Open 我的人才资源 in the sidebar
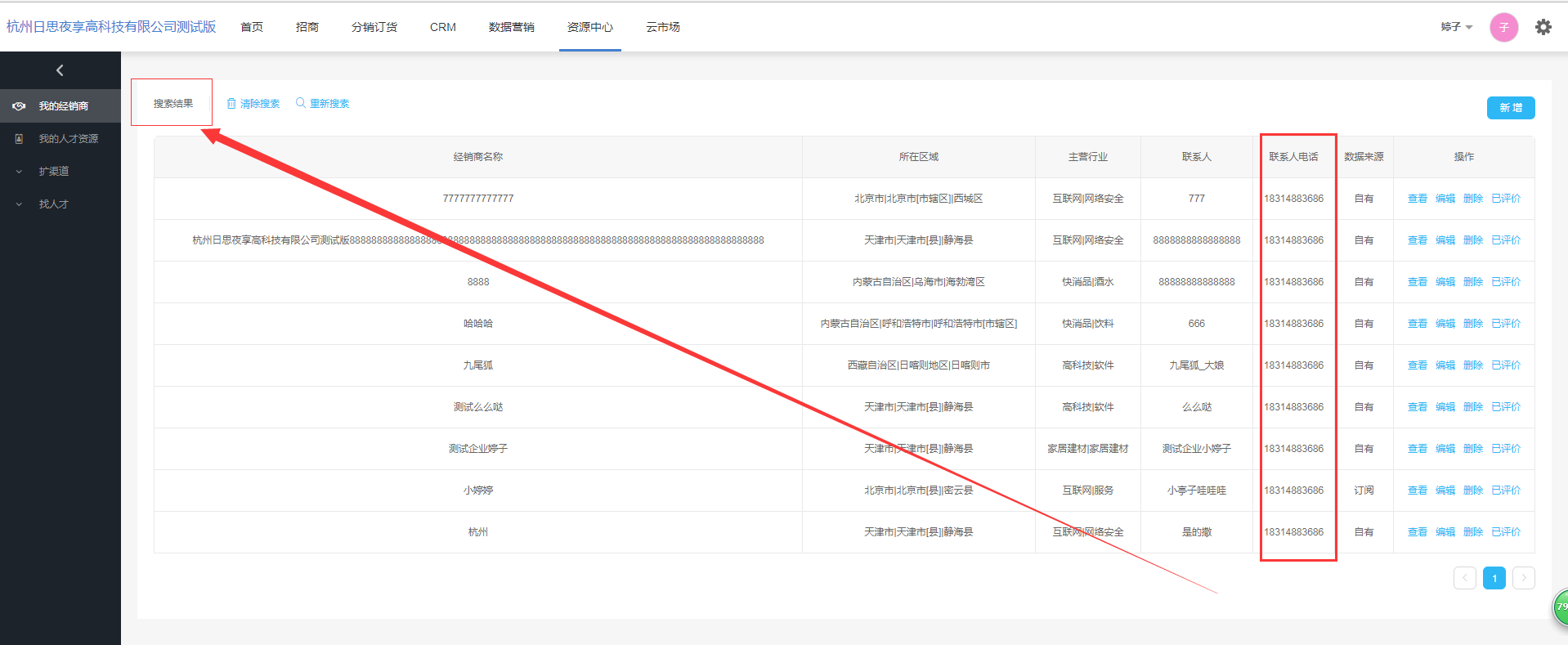This screenshot has width=1568, height=645. tap(68, 139)
